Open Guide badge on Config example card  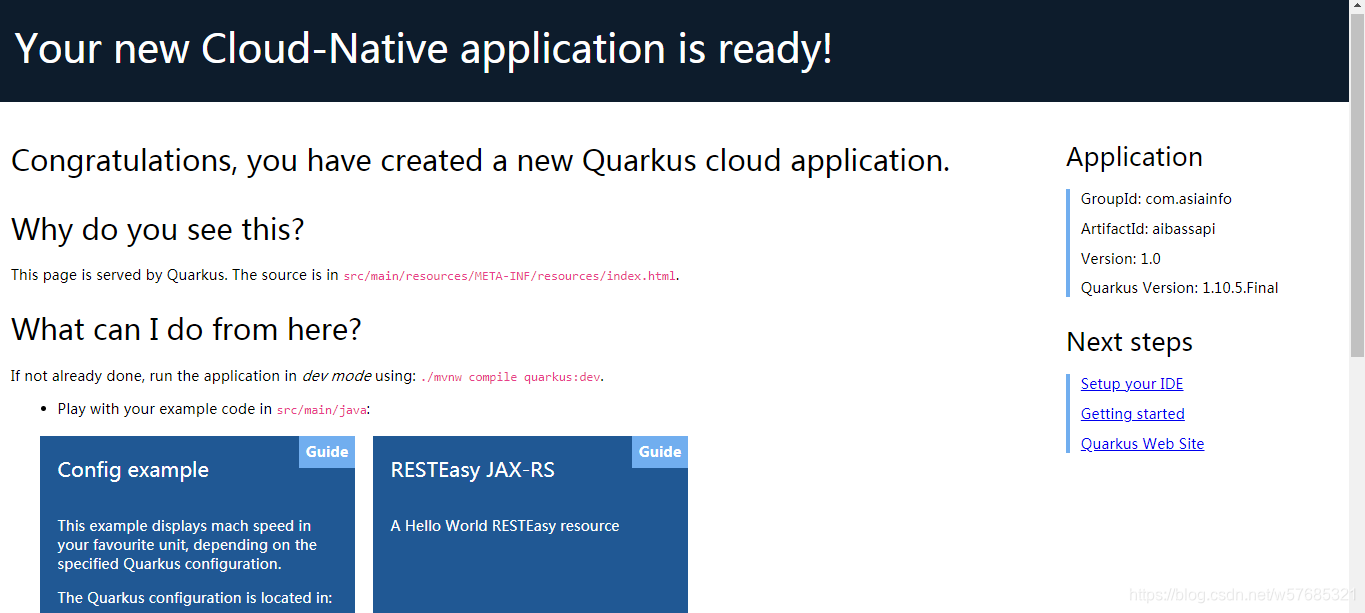tap(327, 452)
